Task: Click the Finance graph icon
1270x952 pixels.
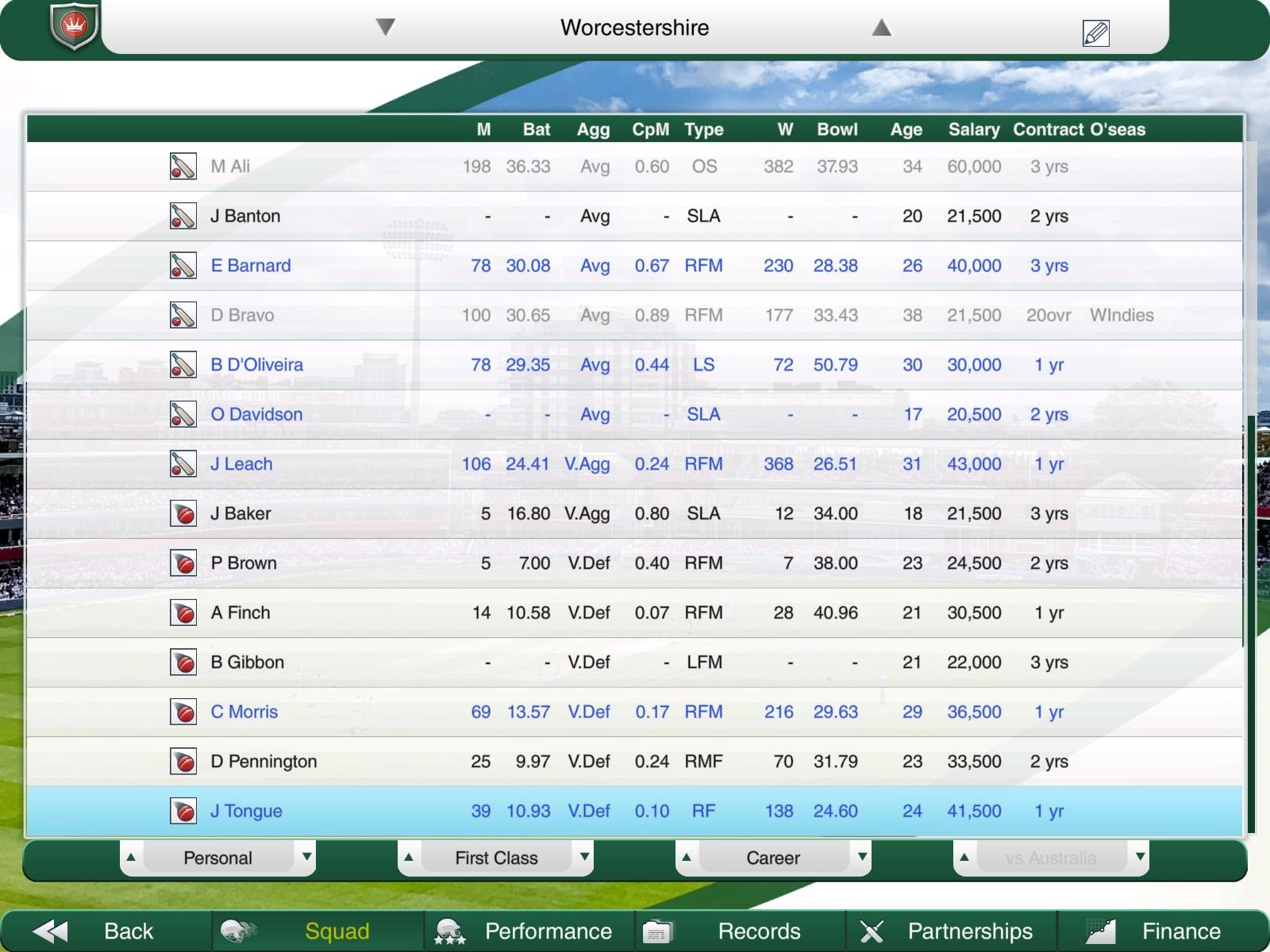Action: 1100,931
